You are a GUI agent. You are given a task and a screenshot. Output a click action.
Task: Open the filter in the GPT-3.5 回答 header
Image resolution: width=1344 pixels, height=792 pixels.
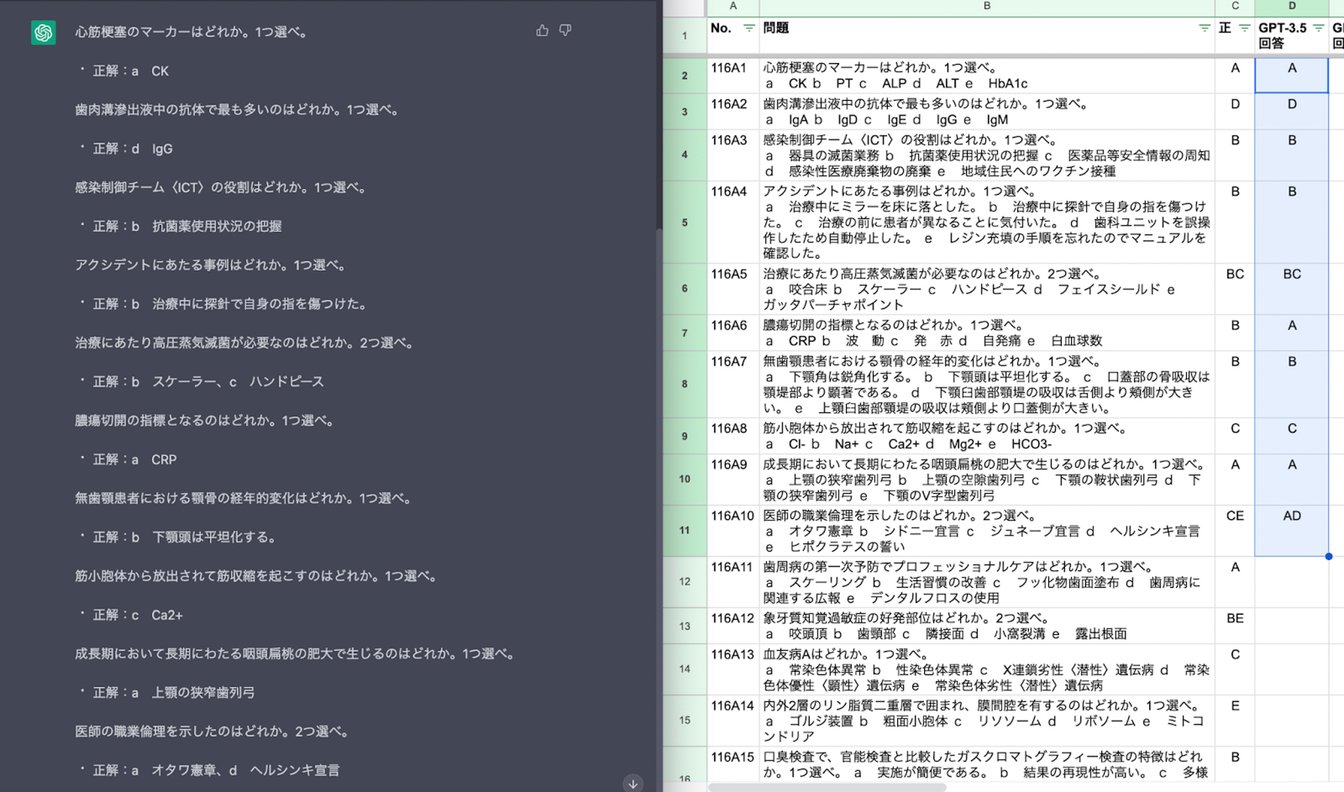1319,29
